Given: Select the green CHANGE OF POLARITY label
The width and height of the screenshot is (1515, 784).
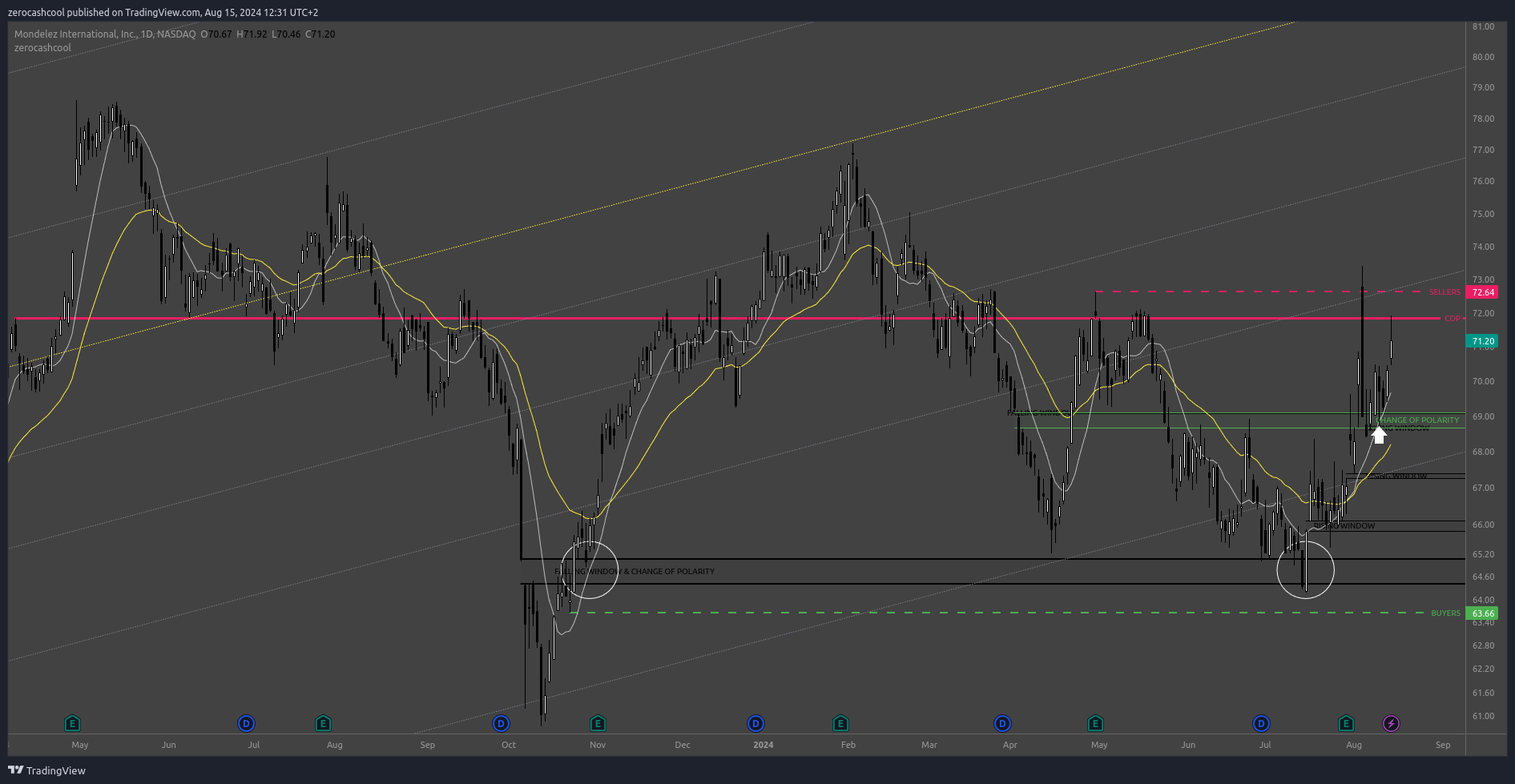Looking at the screenshot, I should (1418, 420).
